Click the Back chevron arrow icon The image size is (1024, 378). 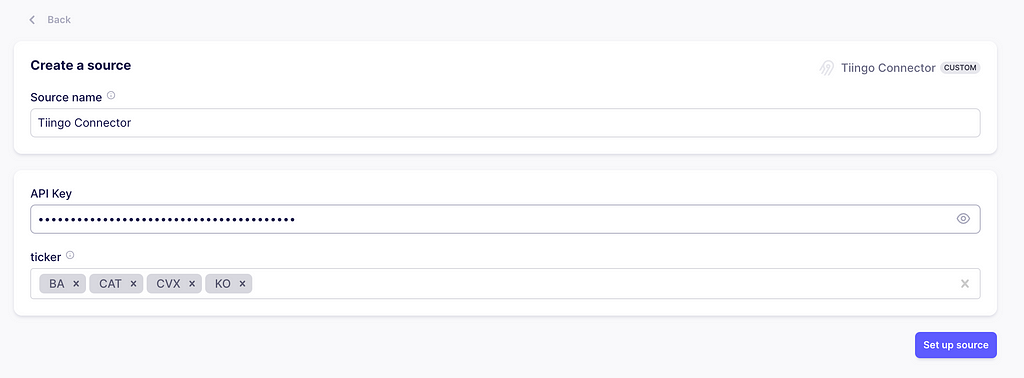pyautogui.click(x=32, y=20)
